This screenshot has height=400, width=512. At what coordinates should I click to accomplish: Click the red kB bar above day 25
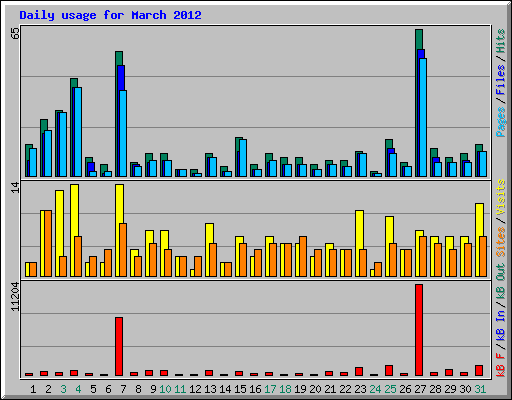pos(389,371)
